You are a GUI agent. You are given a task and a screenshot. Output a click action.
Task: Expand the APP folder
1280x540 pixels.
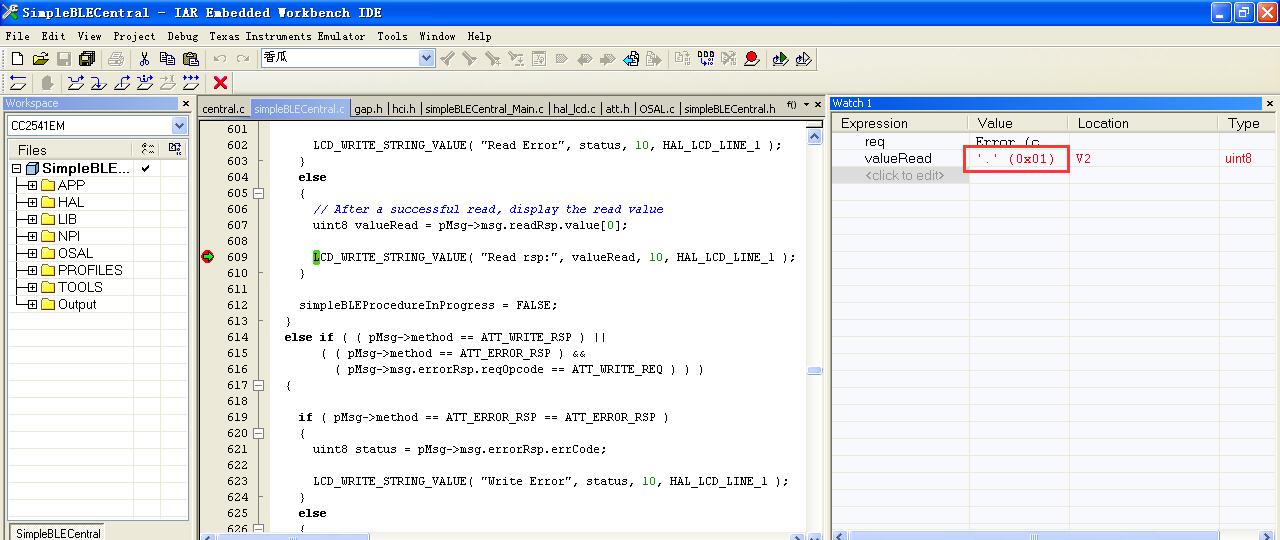click(32, 185)
